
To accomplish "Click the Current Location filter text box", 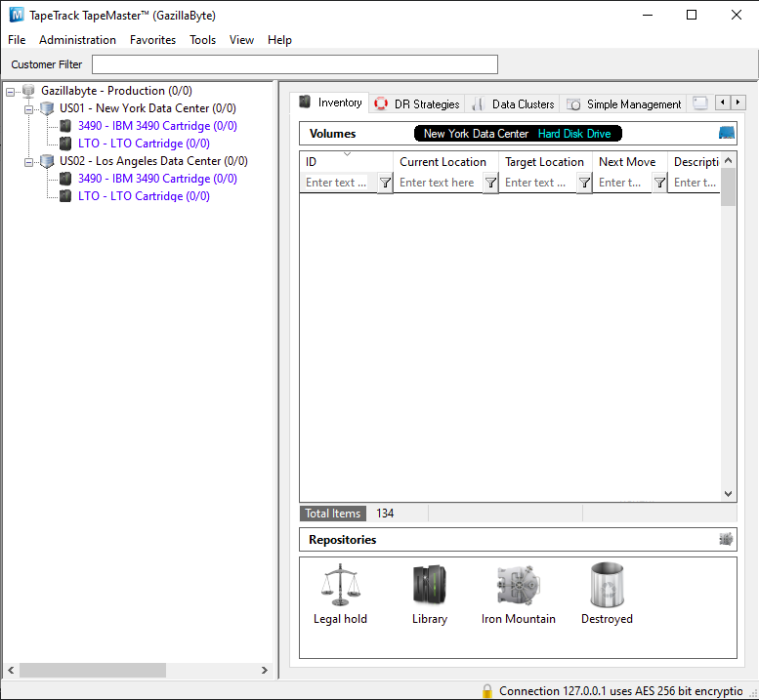I will (x=439, y=183).
